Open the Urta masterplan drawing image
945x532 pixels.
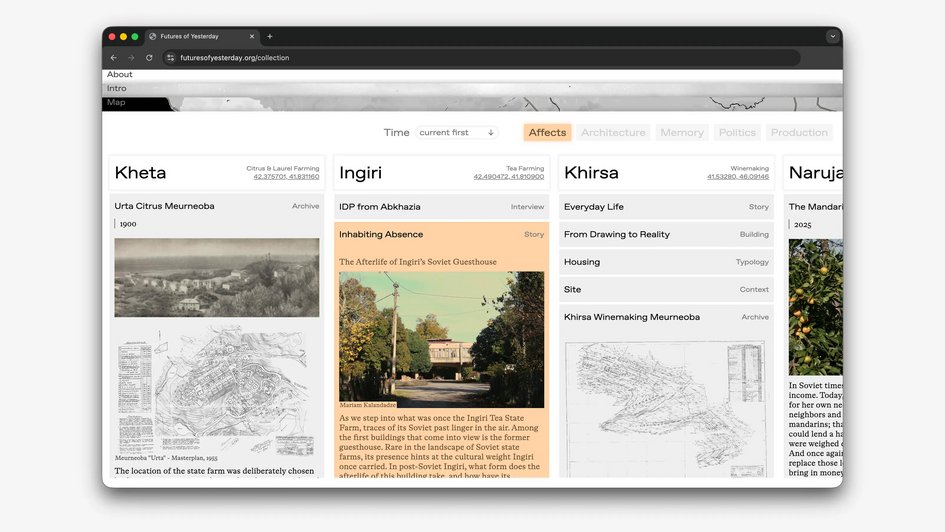tap(217, 389)
